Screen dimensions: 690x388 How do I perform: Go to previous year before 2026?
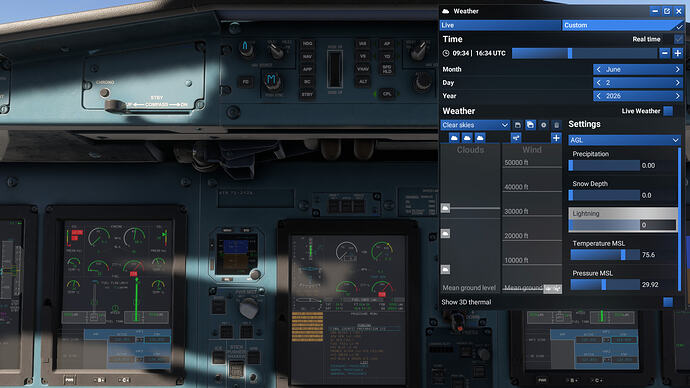pyautogui.click(x=598, y=96)
